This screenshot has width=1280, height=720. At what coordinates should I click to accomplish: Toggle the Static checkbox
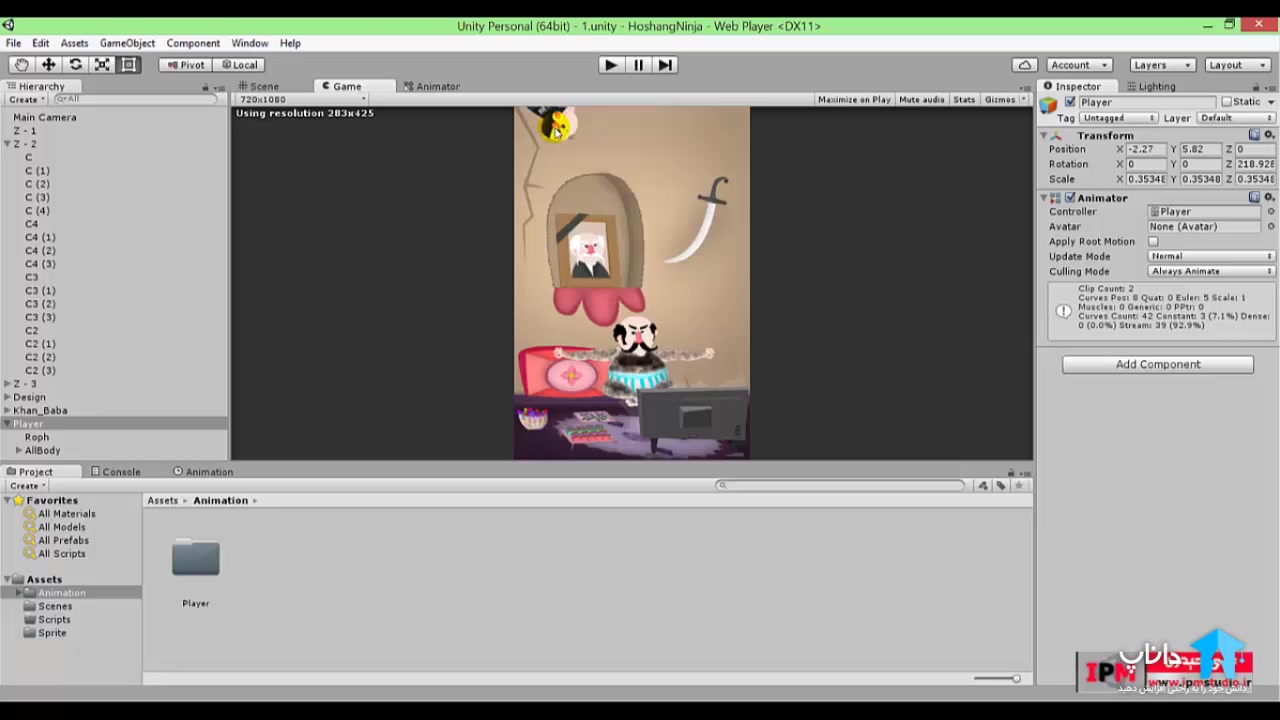click(x=1225, y=102)
